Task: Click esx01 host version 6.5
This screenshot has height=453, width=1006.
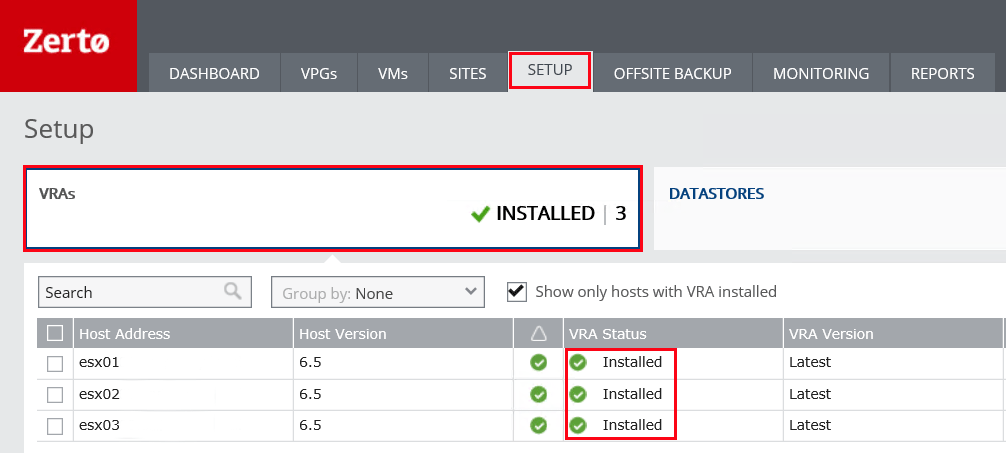Action: click(311, 363)
